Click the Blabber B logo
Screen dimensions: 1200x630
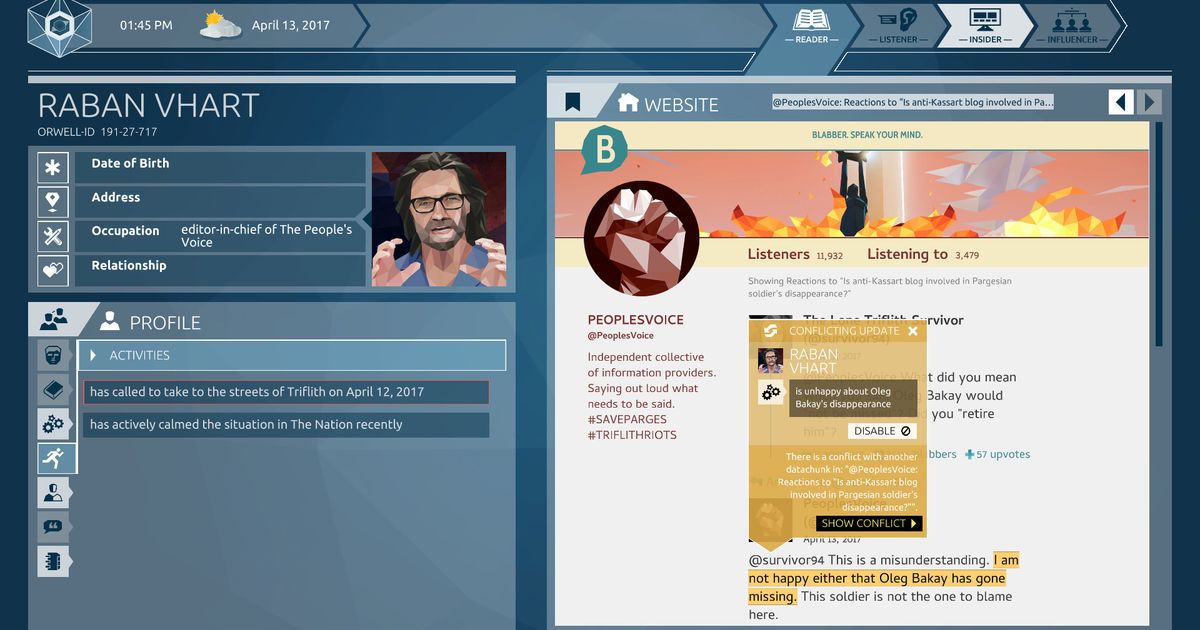click(604, 151)
